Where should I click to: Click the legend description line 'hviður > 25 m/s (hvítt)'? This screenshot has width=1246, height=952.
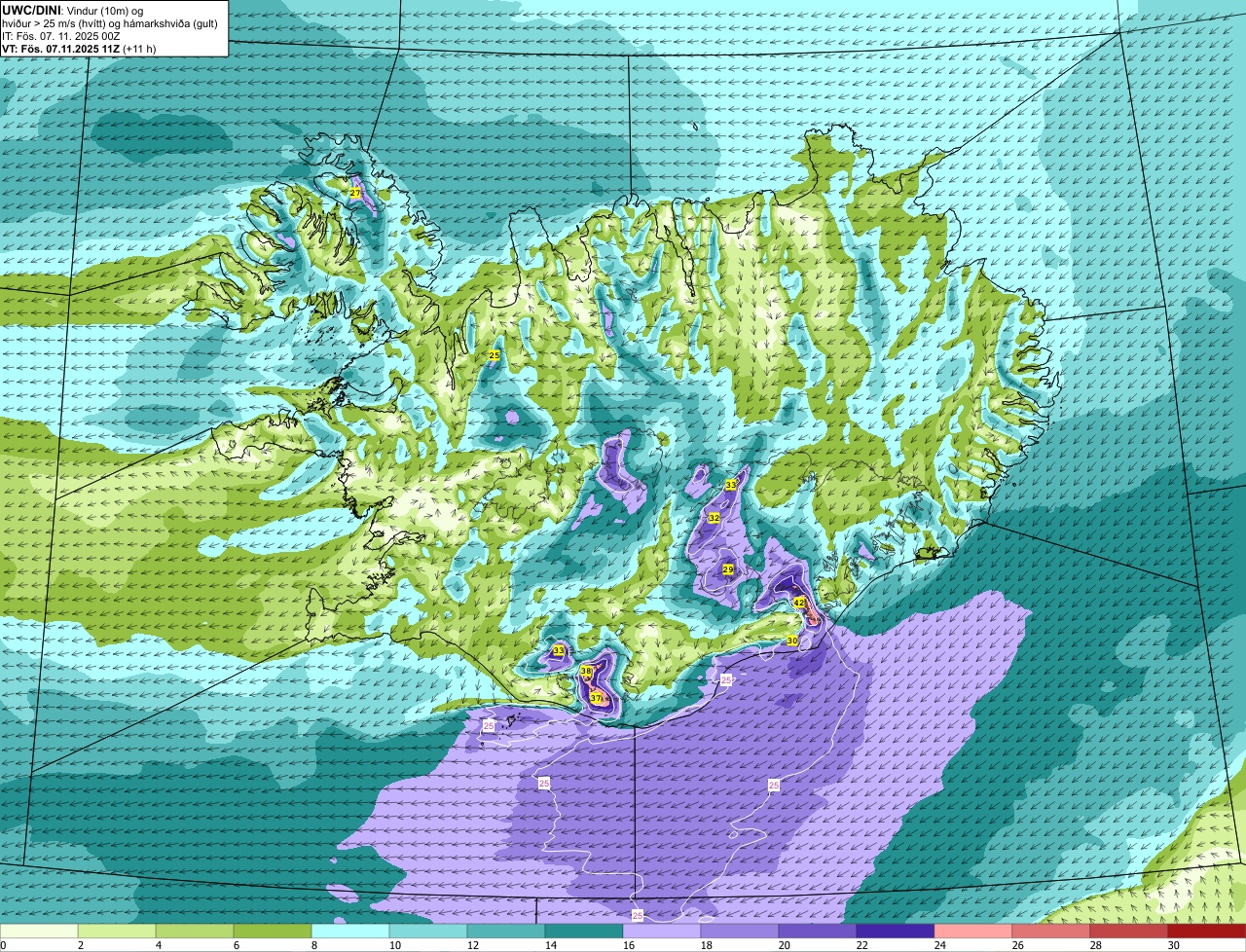(x=56, y=23)
